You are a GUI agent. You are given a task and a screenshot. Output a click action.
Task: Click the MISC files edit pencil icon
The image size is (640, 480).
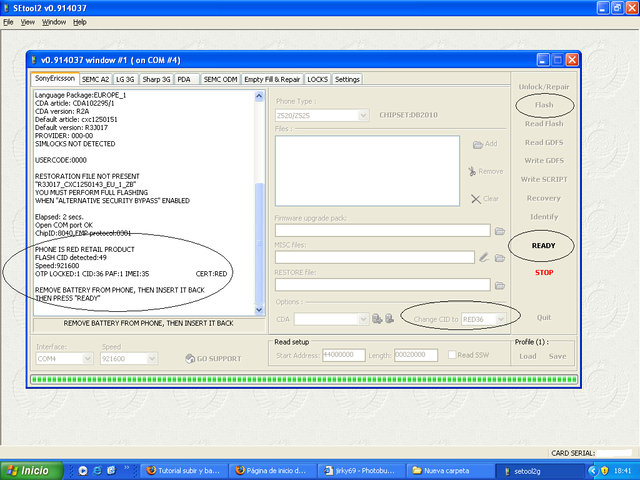(484, 258)
